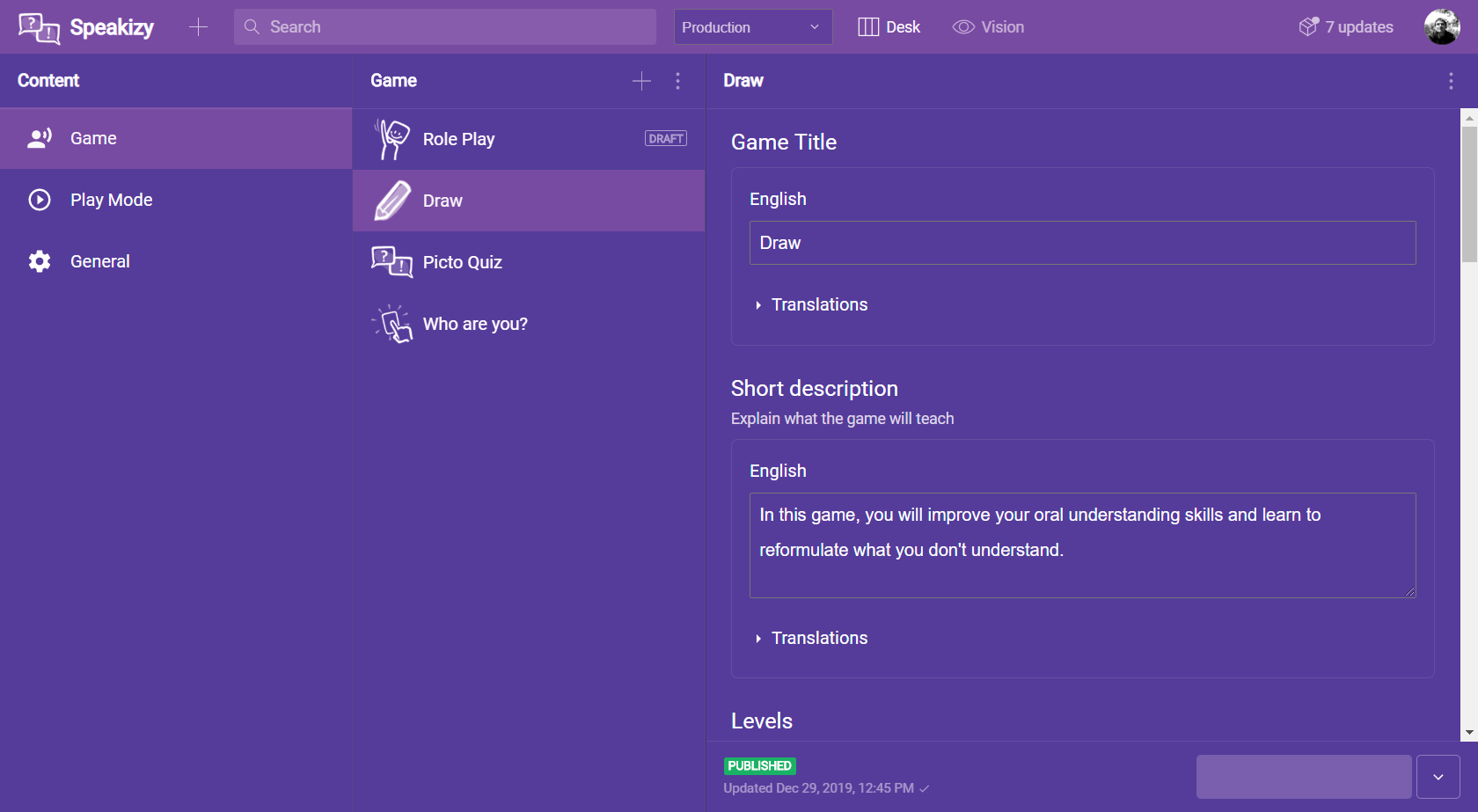Click the Game Title English input

pyautogui.click(x=1083, y=243)
